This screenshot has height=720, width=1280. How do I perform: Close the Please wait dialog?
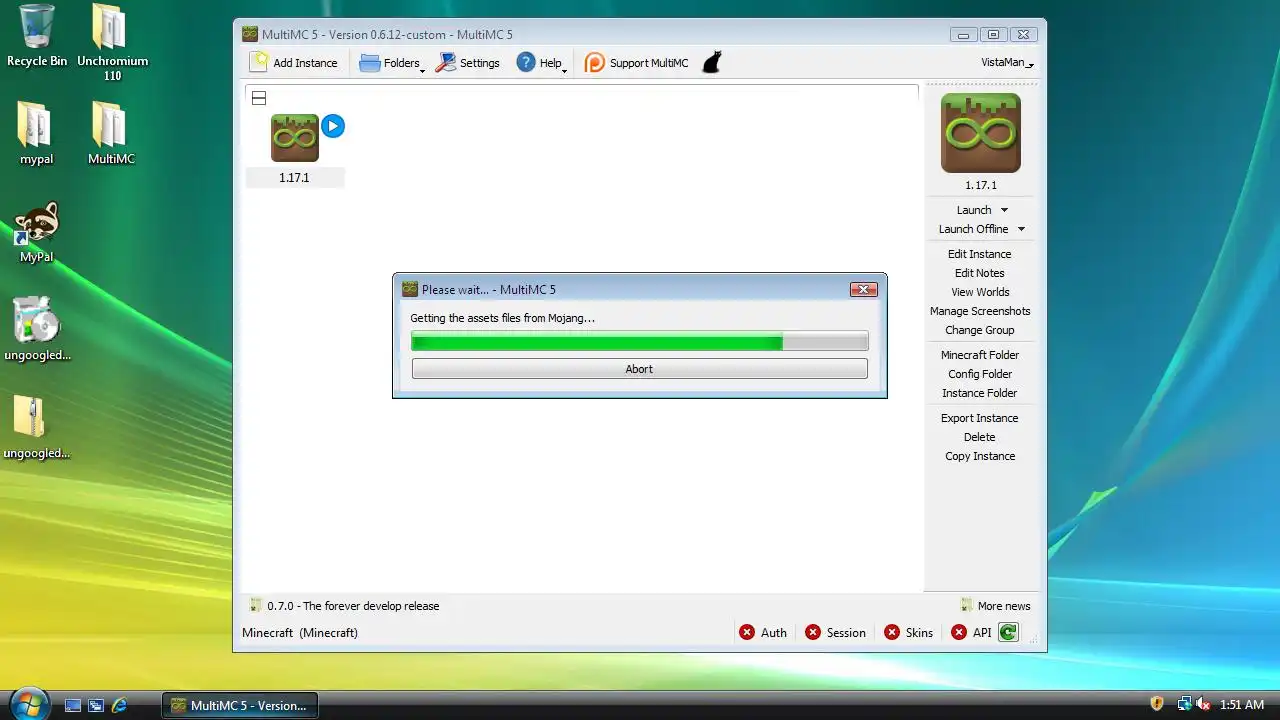863,289
